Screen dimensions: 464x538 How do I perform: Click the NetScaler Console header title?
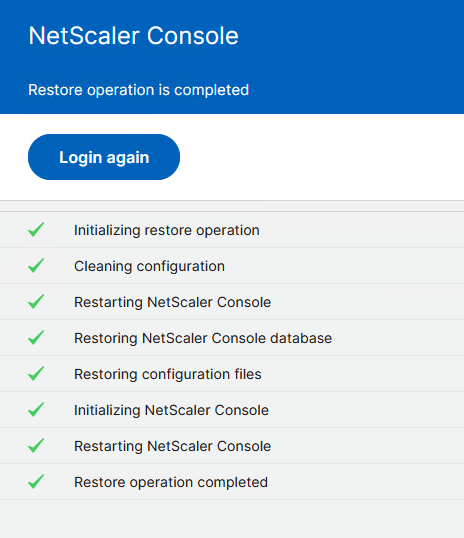pyautogui.click(x=133, y=36)
